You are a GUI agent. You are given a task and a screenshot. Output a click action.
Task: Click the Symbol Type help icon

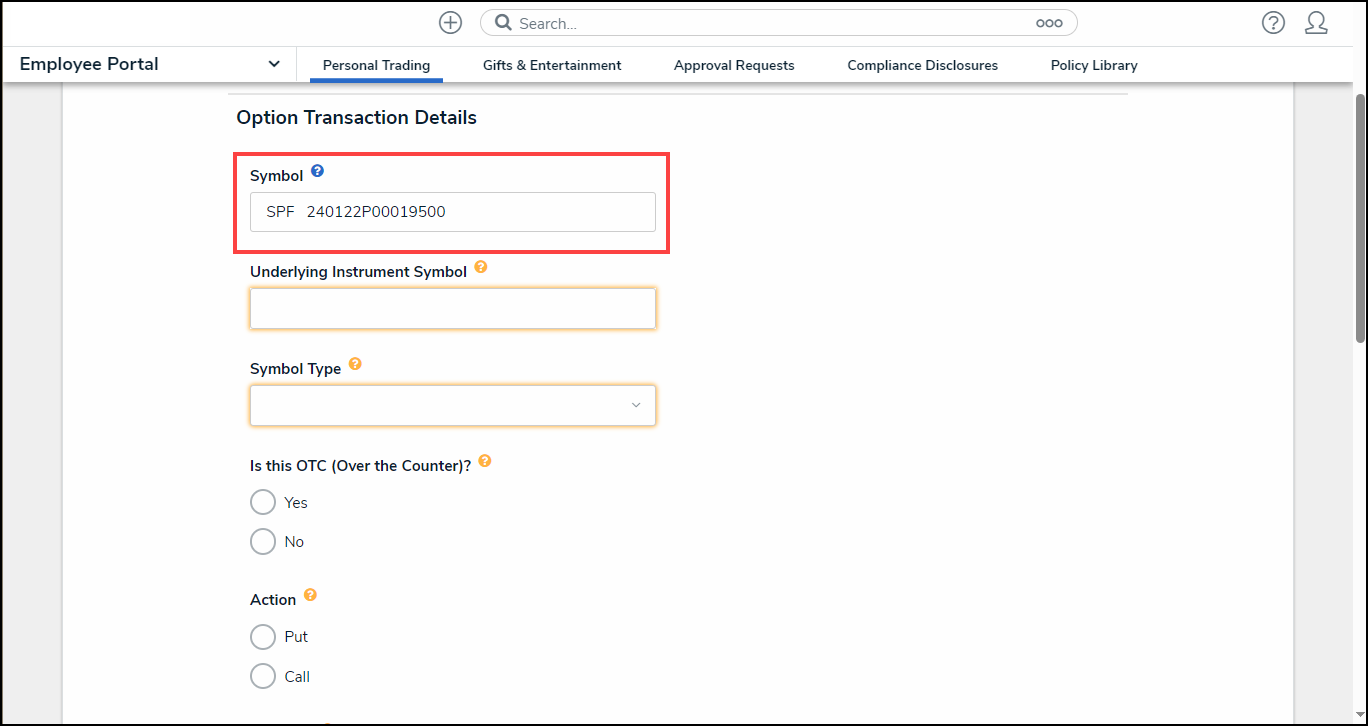(355, 365)
